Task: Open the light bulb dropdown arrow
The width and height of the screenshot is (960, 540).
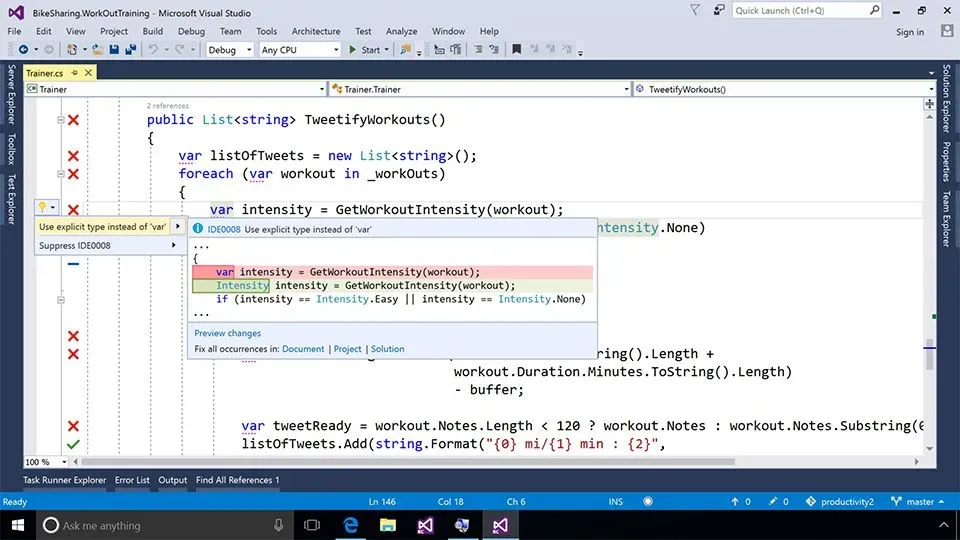Action: (x=53, y=207)
